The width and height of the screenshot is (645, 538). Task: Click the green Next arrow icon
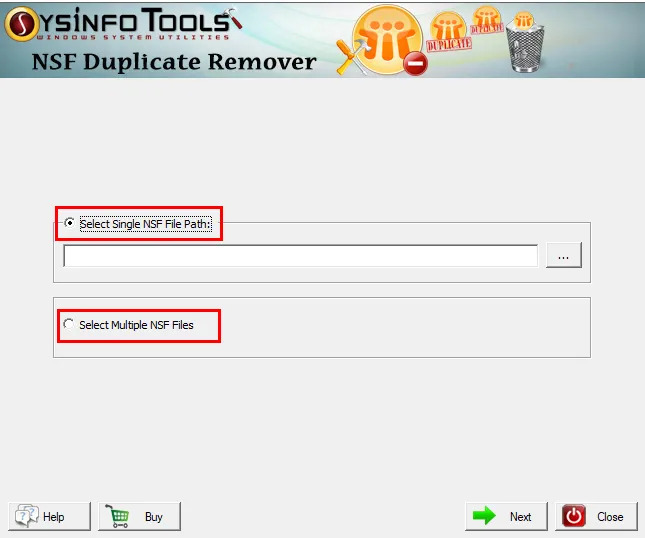(485, 515)
